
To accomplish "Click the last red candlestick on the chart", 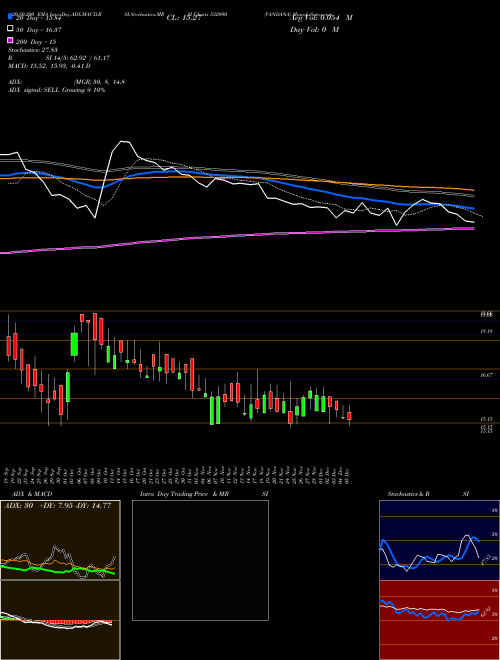I will 349,416.
